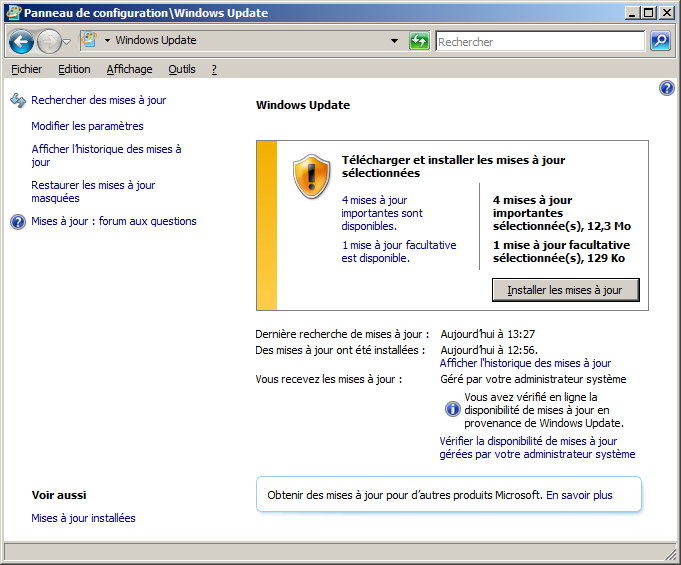Click '4 mises à jour importantes sont disponibles'
This screenshot has height=565, width=681.
[x=382, y=213]
